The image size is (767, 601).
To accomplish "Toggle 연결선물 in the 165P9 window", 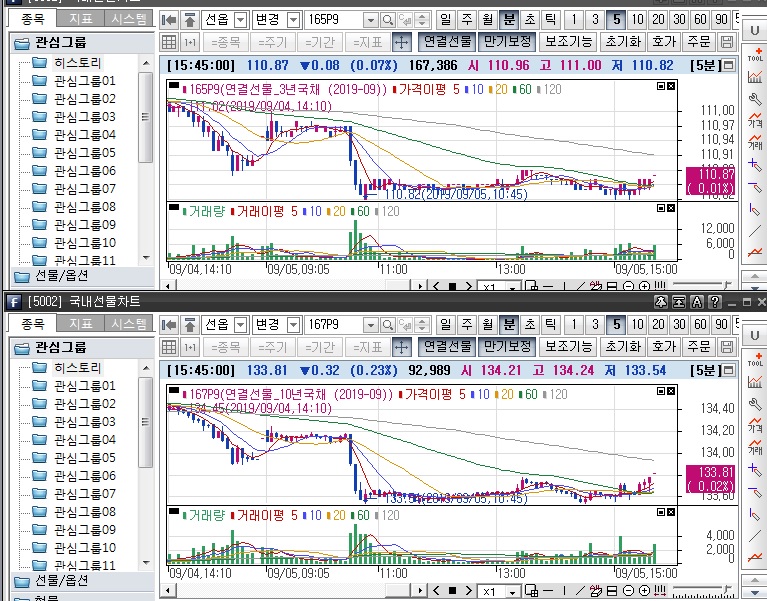I will [447, 42].
